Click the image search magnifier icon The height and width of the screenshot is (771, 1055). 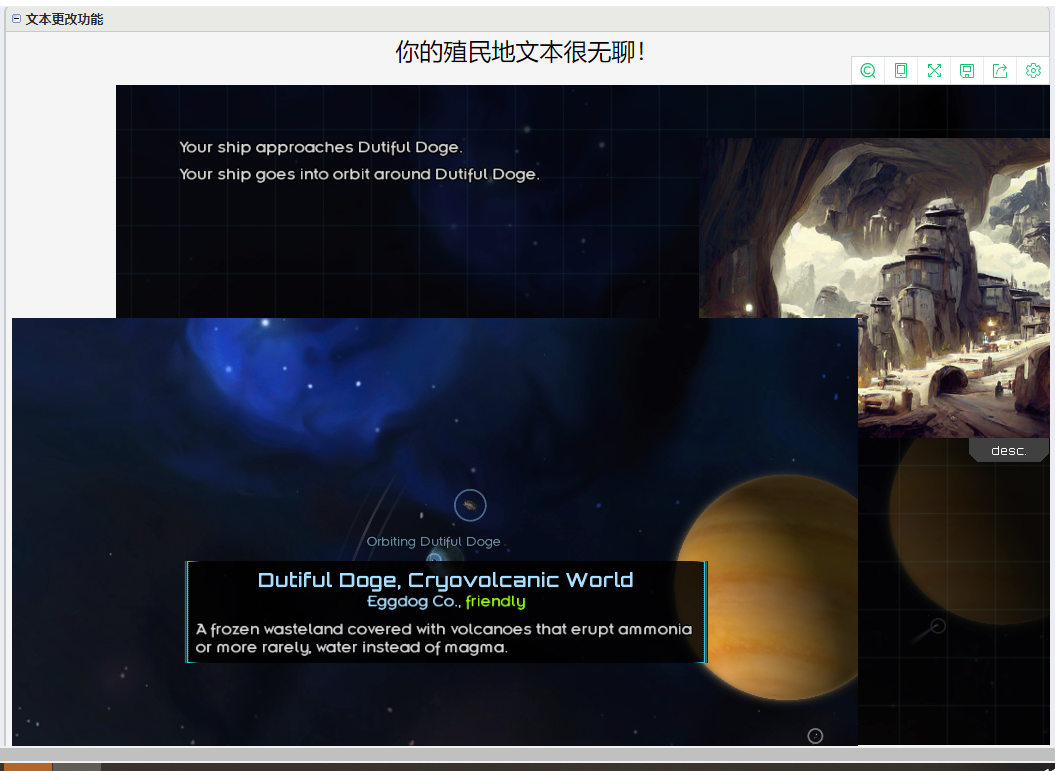tap(868, 70)
